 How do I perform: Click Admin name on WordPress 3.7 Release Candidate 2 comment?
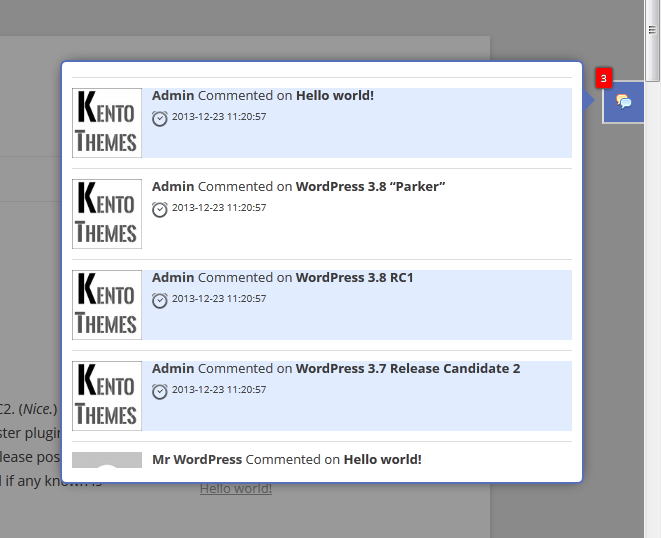pyautogui.click(x=173, y=369)
